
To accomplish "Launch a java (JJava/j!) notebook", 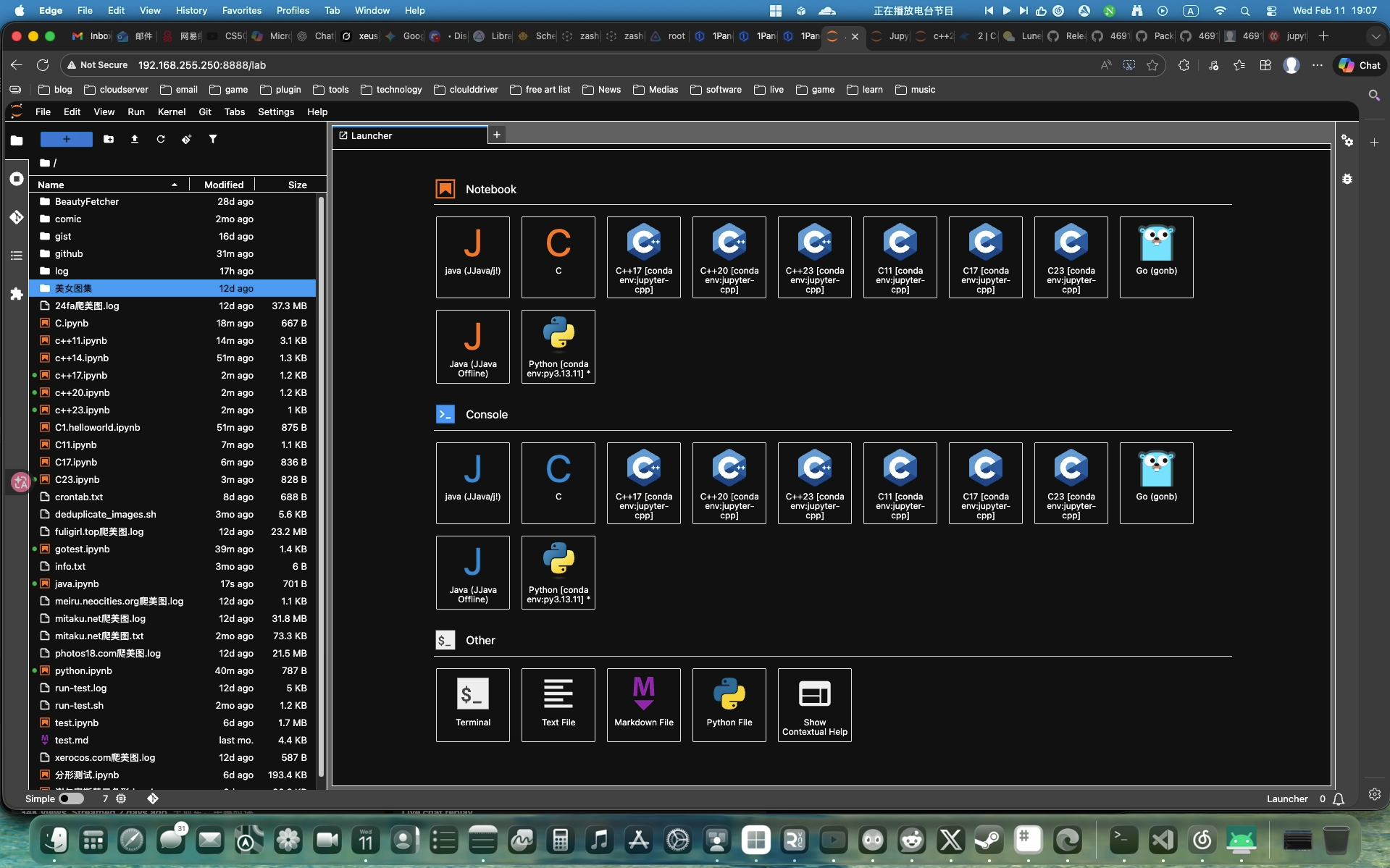I will [x=473, y=257].
